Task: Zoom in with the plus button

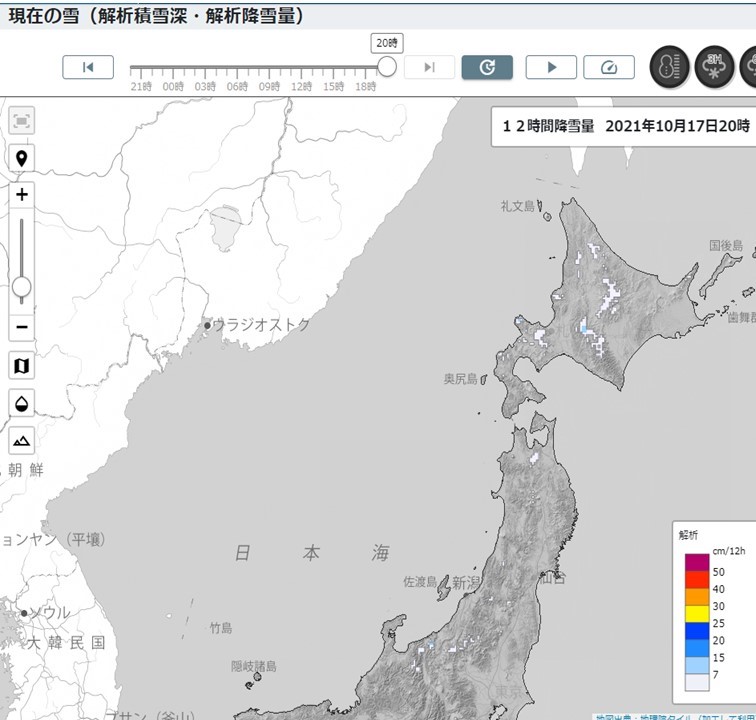Action: pos(22,194)
